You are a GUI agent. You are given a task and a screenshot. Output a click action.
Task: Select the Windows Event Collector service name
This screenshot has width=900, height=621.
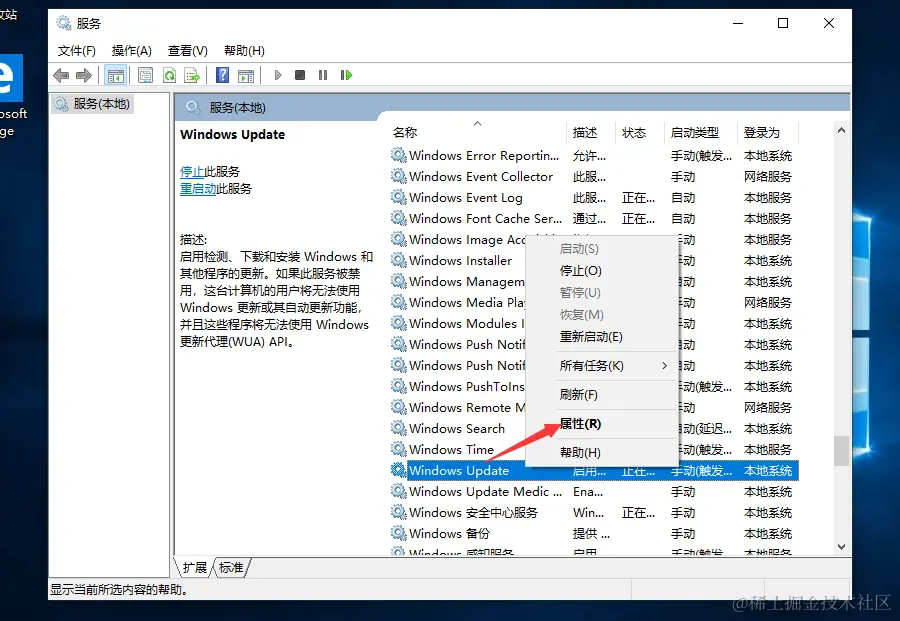[481, 176]
